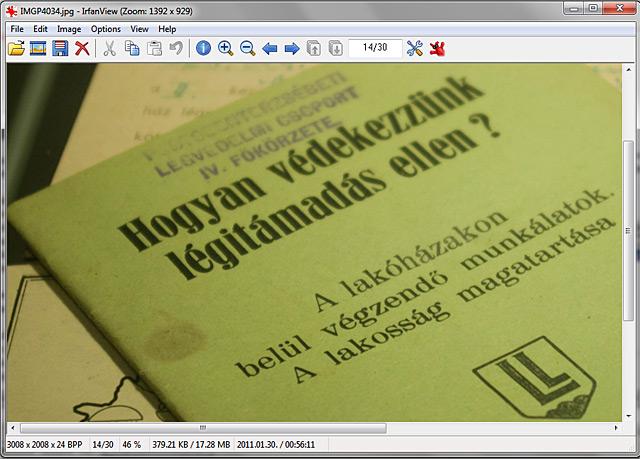Viewport: 640px width, 459px height.
Task: Open the Help menu
Action: (x=167, y=29)
